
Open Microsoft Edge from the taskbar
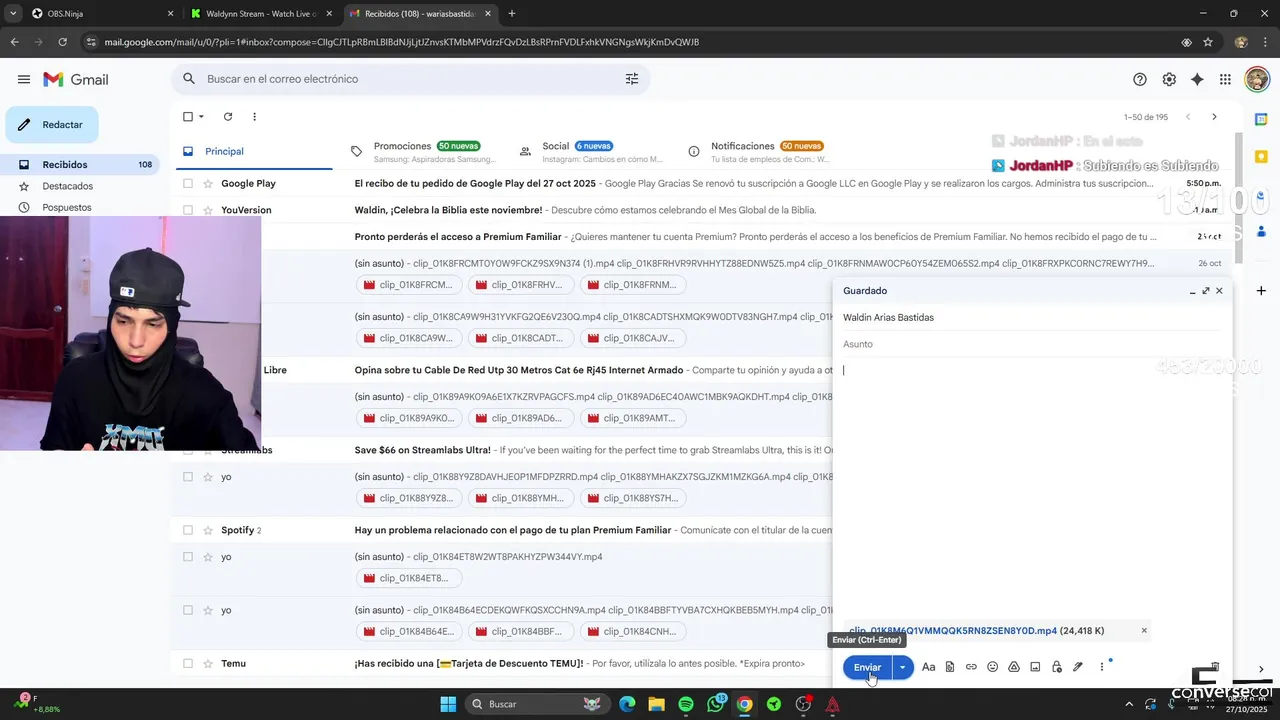pyautogui.click(x=627, y=704)
